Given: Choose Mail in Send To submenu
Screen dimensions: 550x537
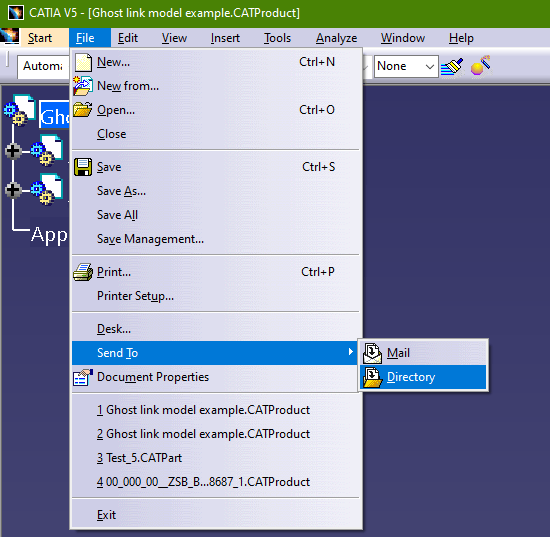Looking at the screenshot, I should [x=423, y=353].
